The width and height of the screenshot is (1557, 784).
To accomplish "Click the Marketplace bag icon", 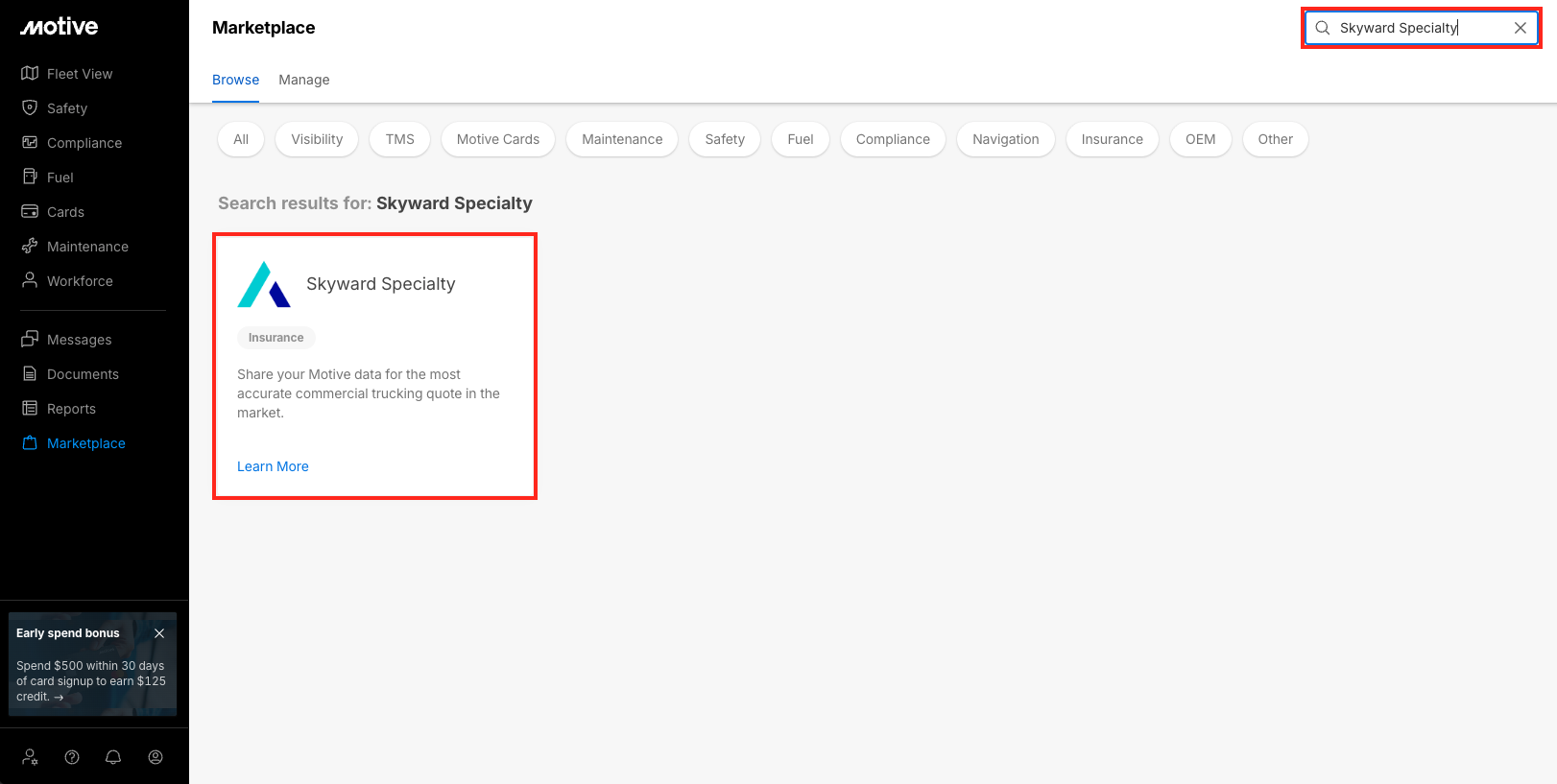I will coord(30,443).
